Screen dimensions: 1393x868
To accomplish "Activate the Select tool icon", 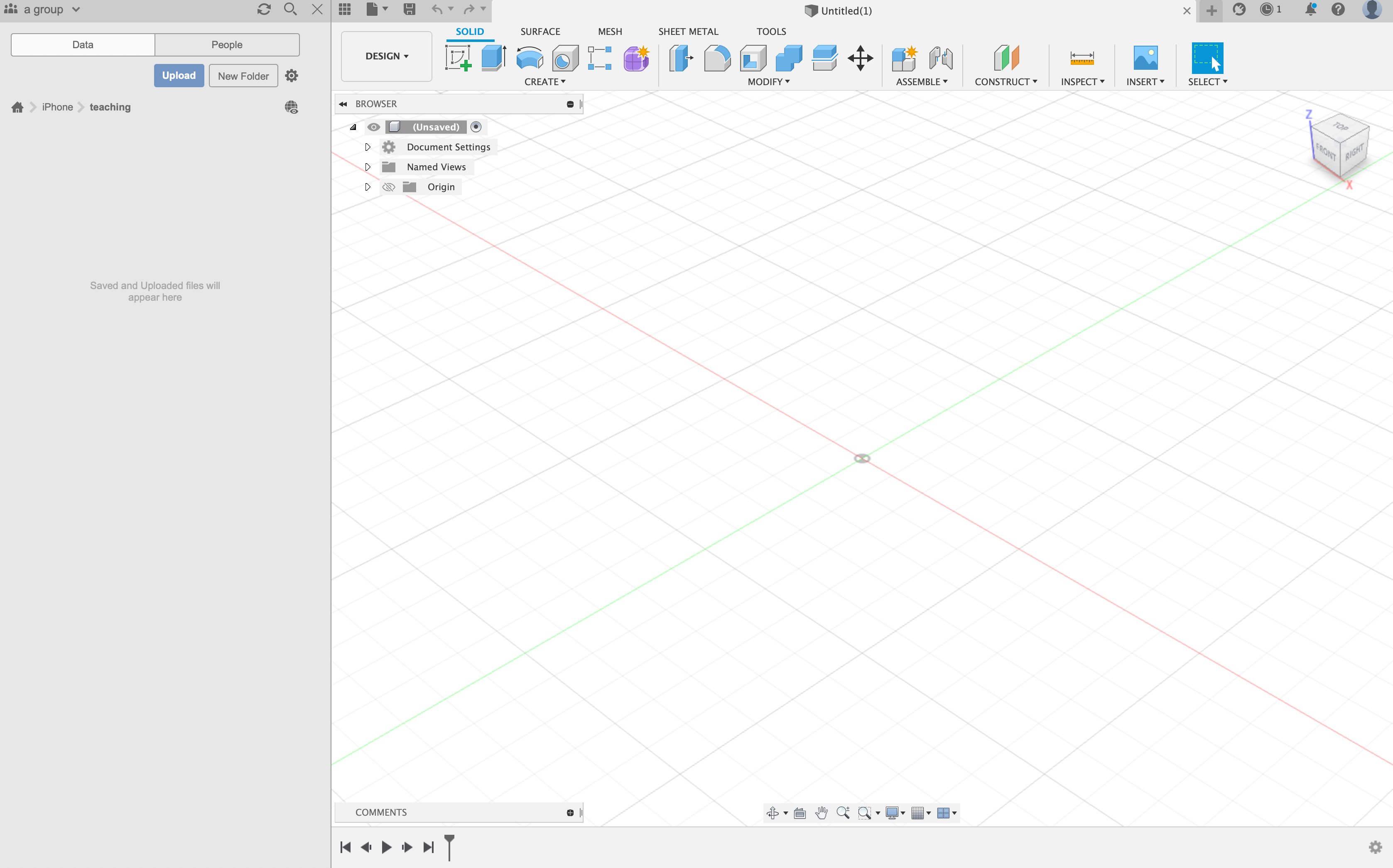I will (x=1207, y=58).
